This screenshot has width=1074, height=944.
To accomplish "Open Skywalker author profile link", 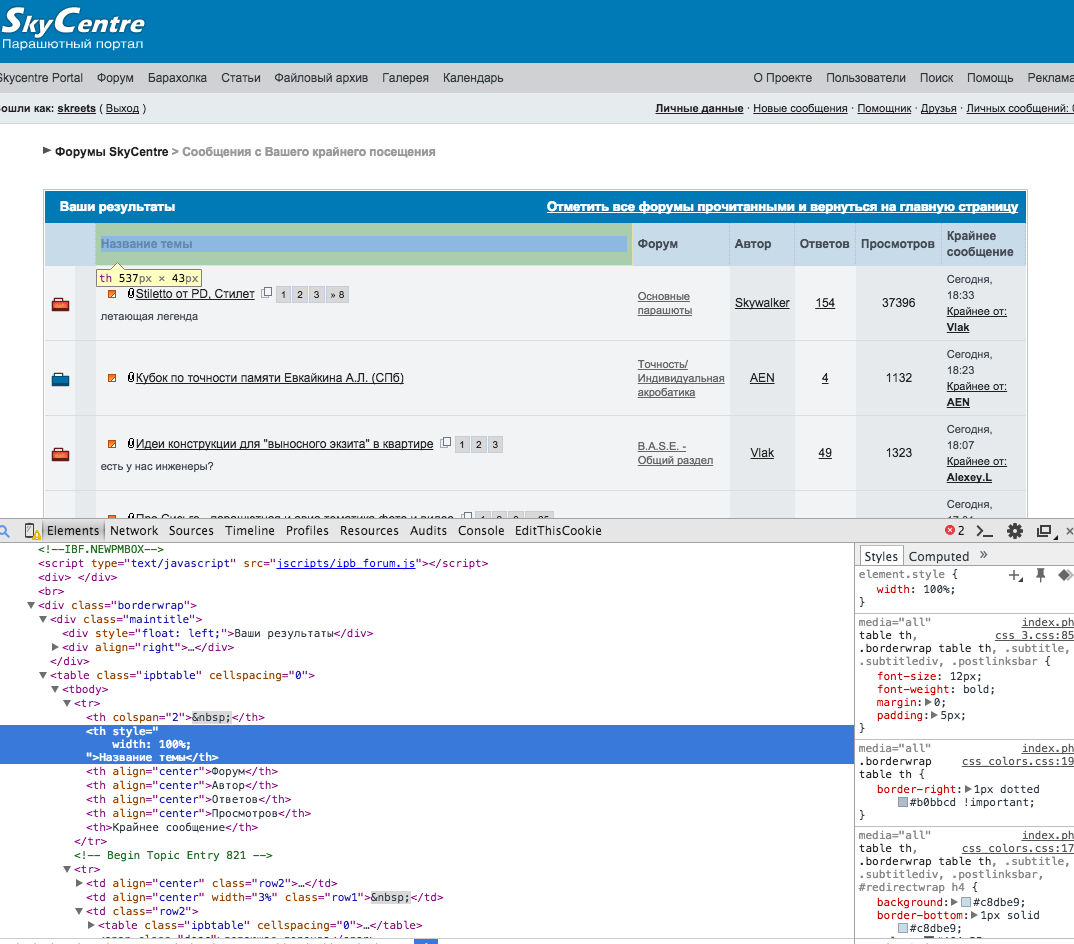I will click(x=762, y=303).
